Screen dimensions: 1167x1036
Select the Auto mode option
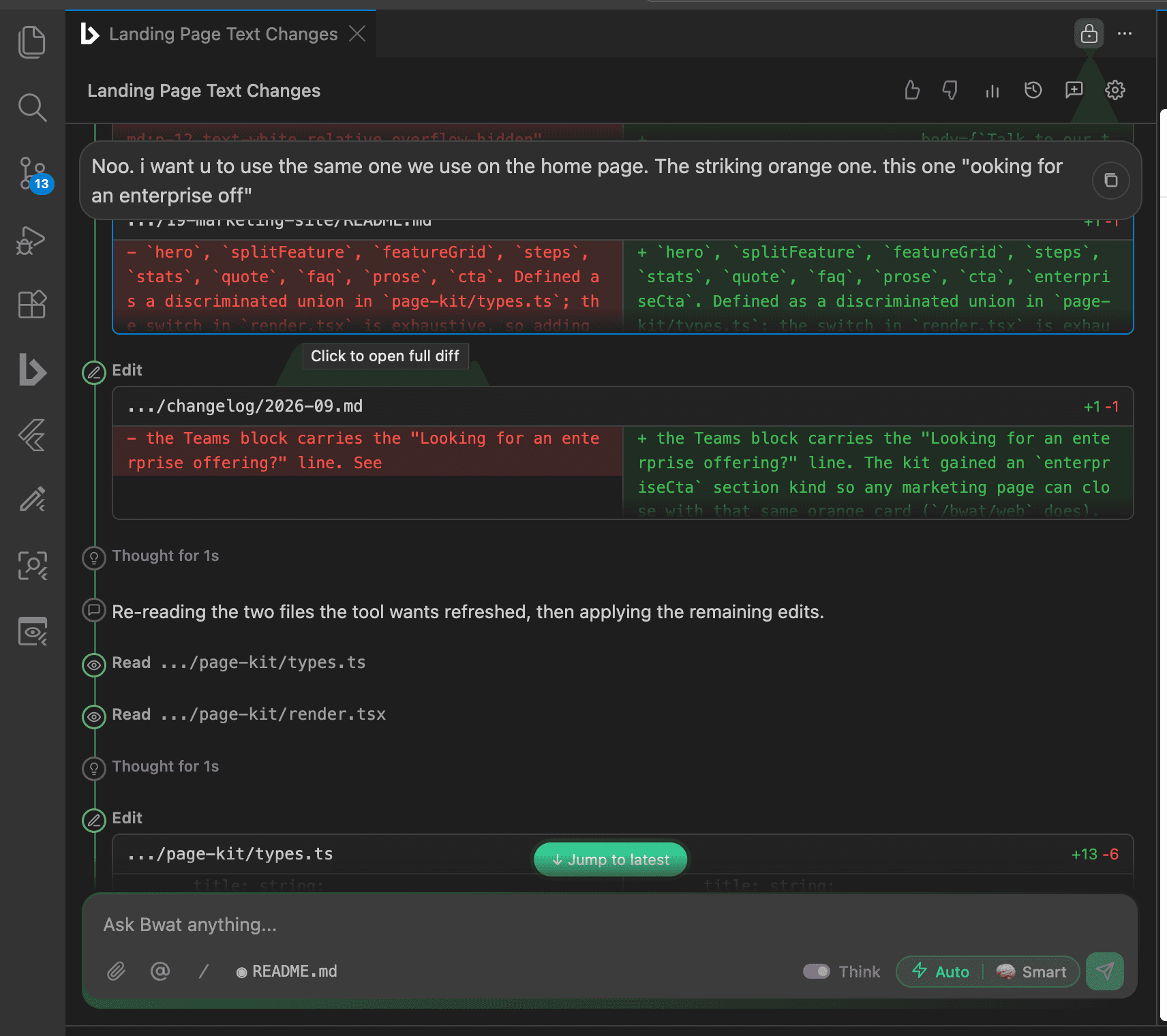point(941,972)
